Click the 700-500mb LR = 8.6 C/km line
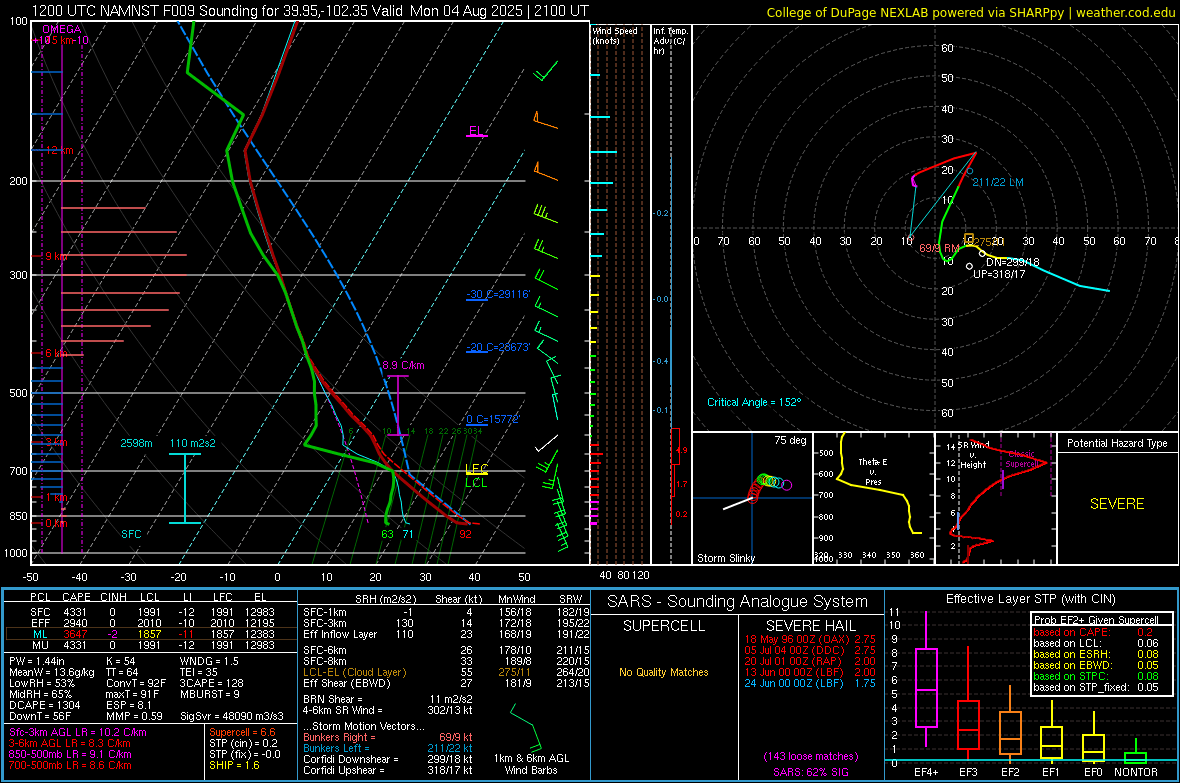Image resolution: width=1180 pixels, height=783 pixels. 70,765
